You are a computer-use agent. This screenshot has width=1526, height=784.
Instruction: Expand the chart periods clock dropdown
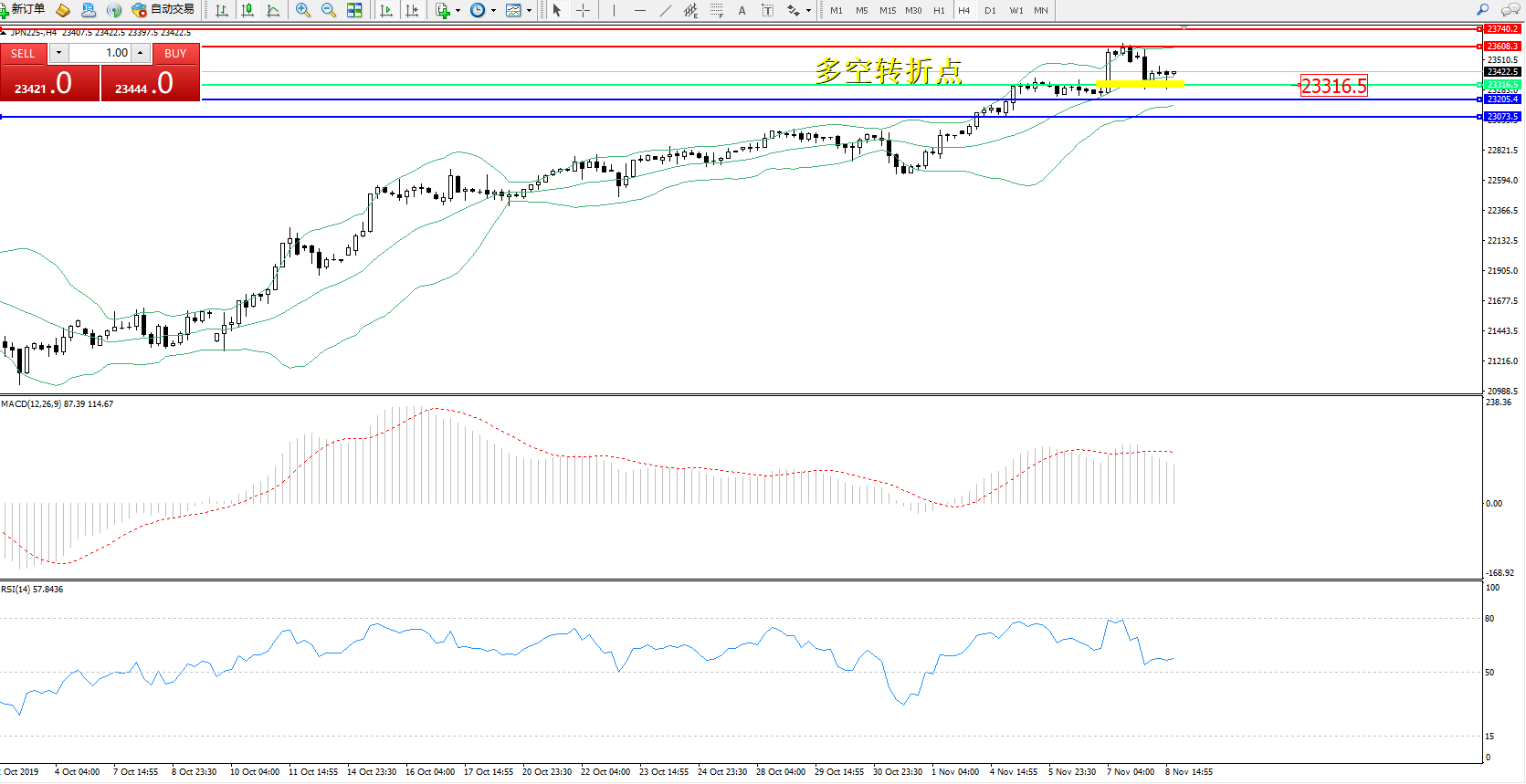(493, 11)
